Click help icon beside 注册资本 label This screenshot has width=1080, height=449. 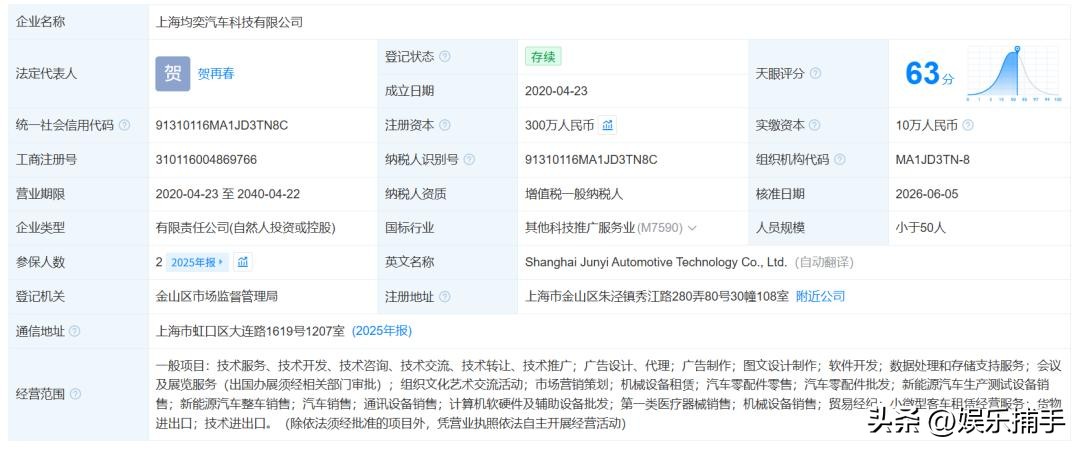click(x=445, y=125)
